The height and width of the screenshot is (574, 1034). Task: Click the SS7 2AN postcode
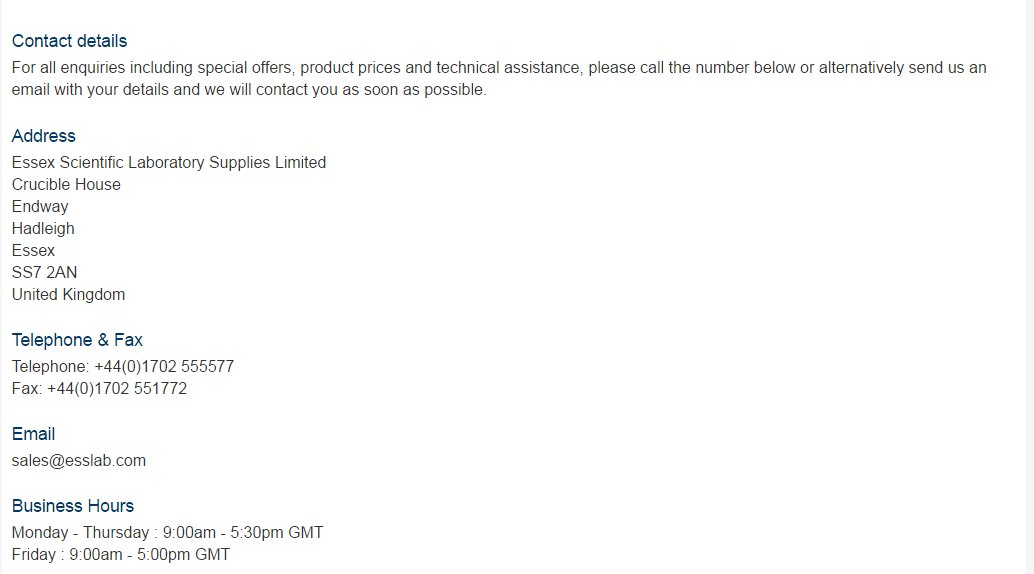(x=44, y=272)
